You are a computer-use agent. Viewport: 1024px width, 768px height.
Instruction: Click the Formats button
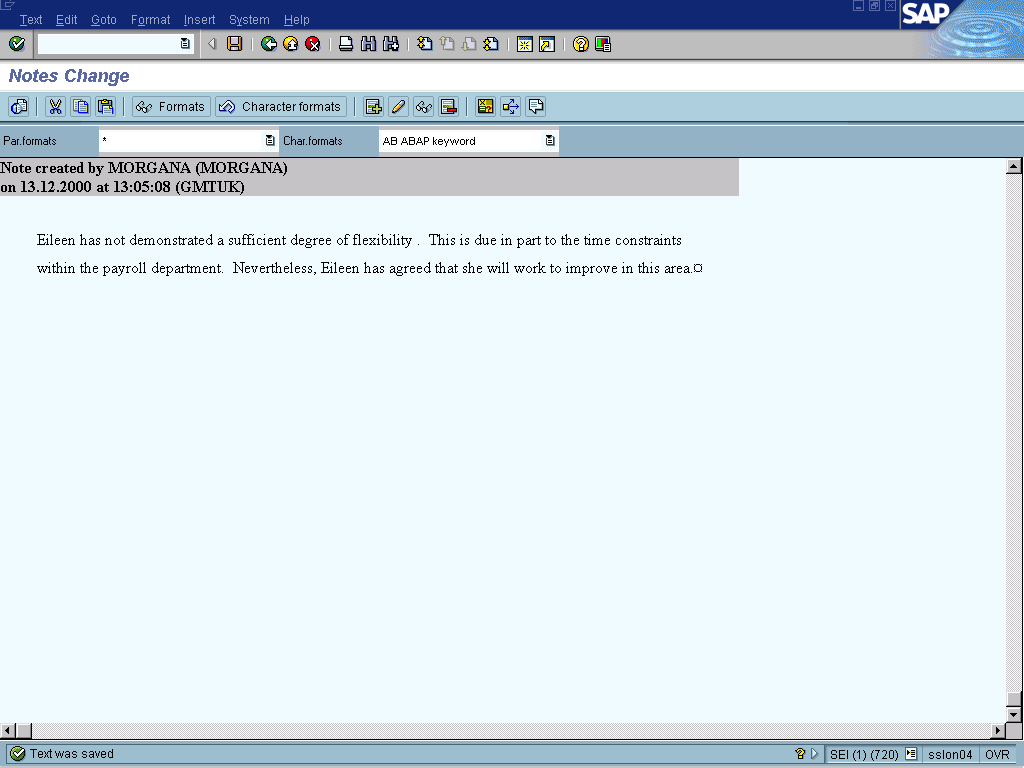tap(171, 106)
